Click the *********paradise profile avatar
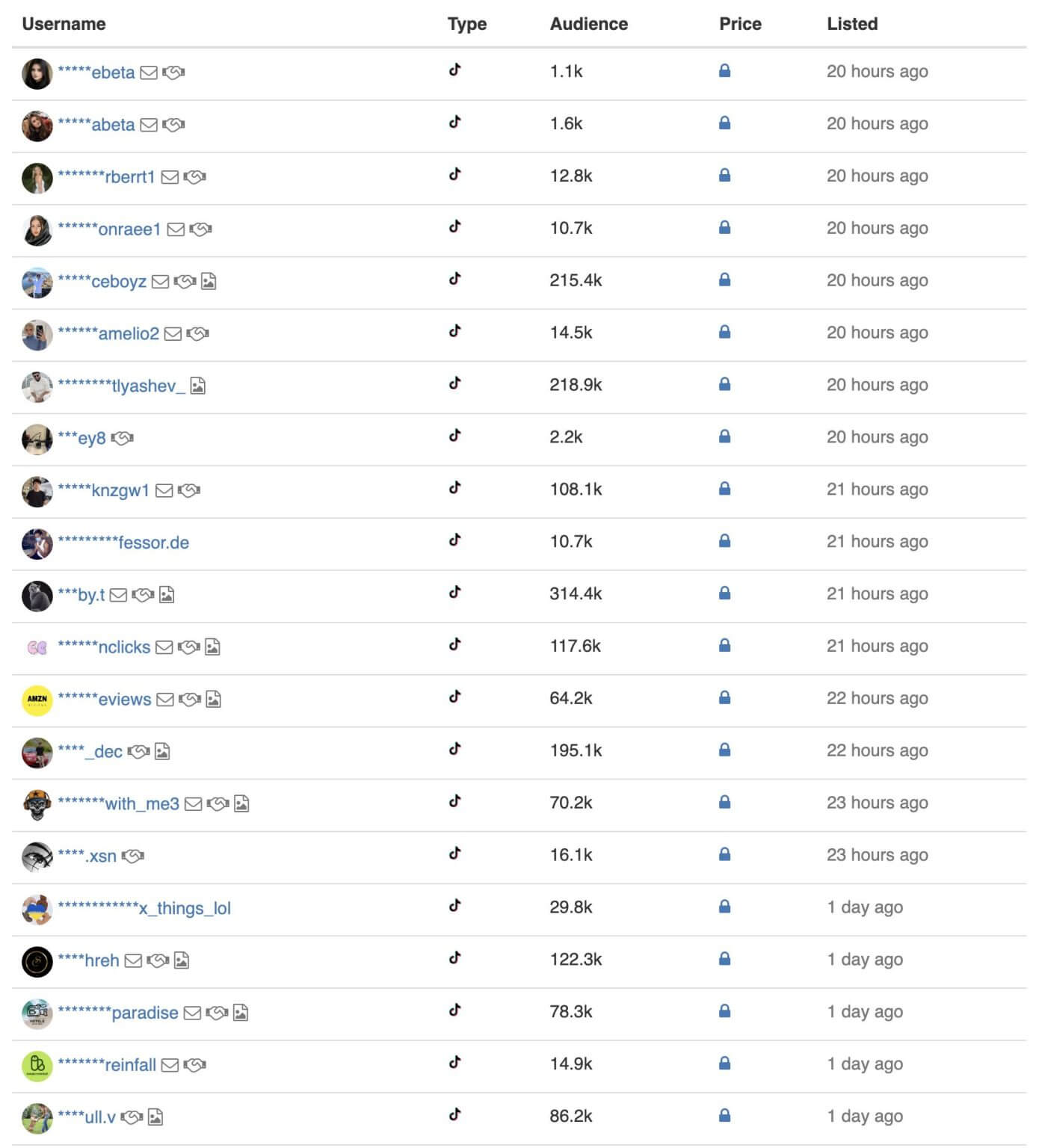The width and height of the screenshot is (1039, 1148). [37, 1013]
